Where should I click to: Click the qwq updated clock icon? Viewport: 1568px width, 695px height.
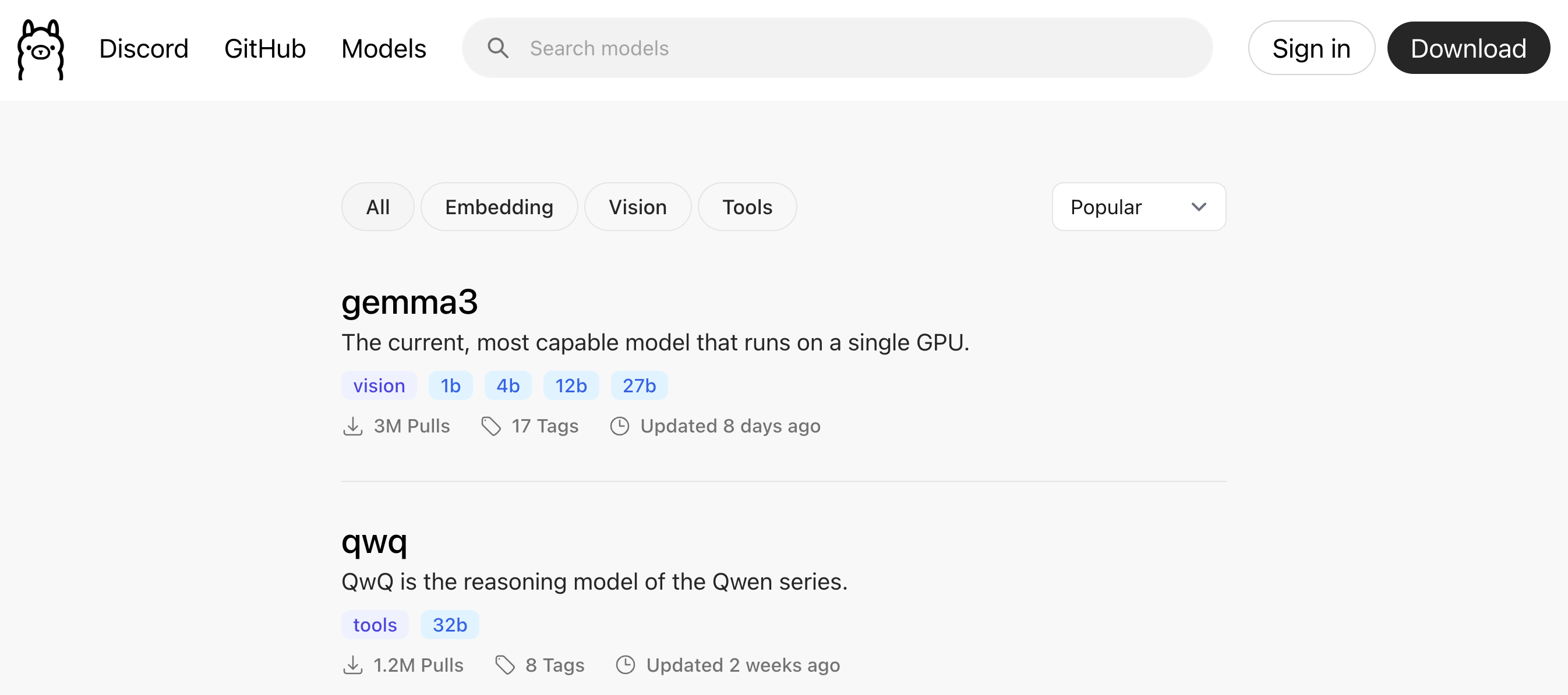(x=625, y=665)
